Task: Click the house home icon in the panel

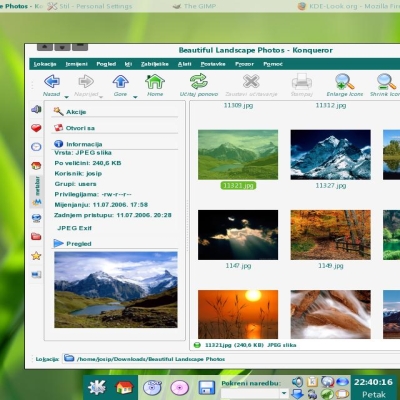Action: coord(124,388)
